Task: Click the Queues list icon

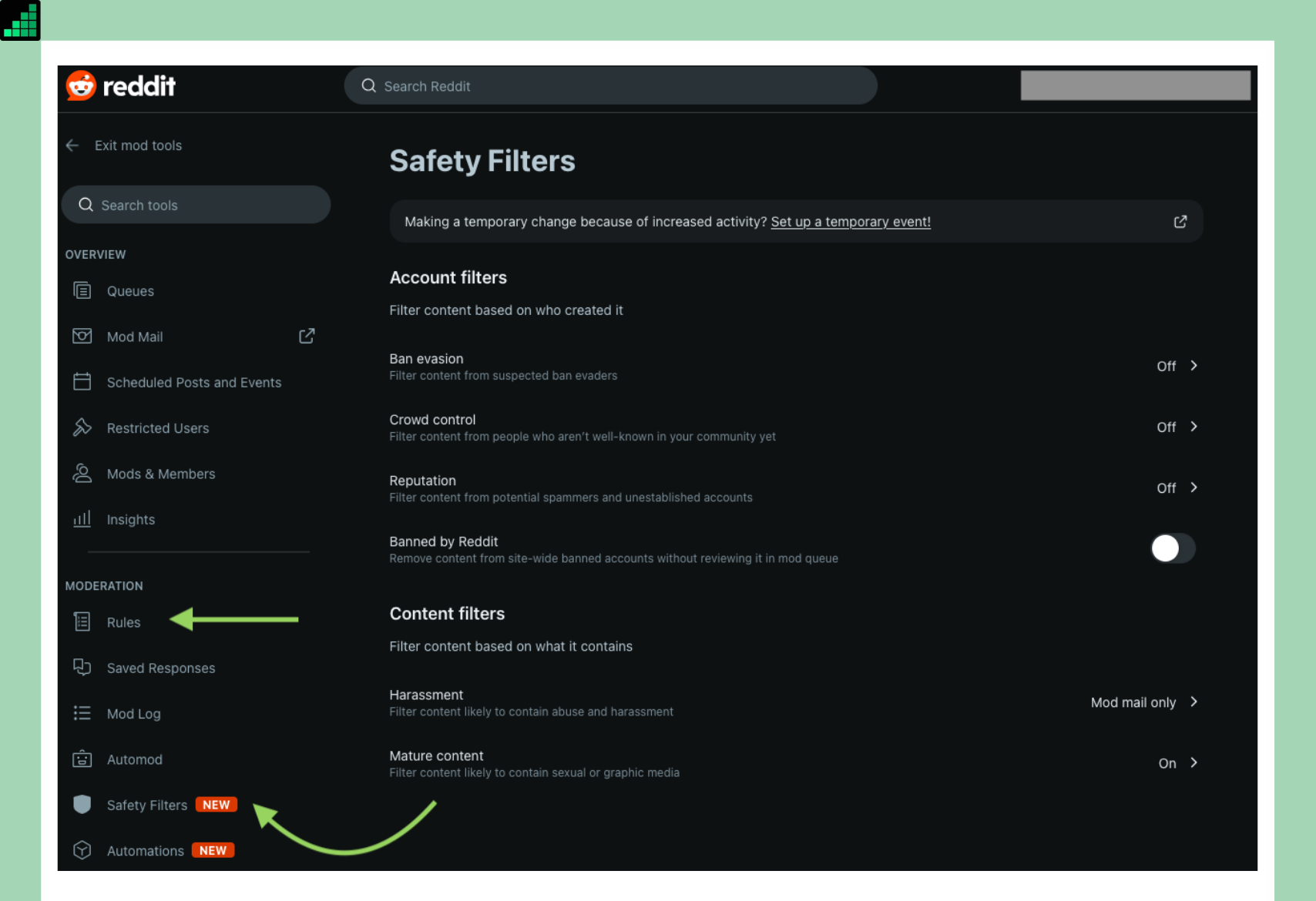Action: tap(82, 290)
